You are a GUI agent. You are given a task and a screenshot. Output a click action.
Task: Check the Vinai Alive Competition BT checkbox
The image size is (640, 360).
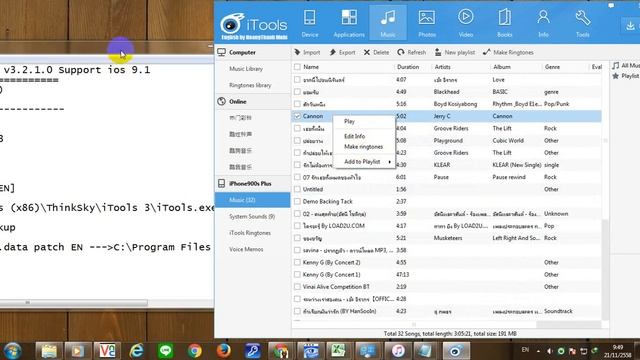pos(297,287)
